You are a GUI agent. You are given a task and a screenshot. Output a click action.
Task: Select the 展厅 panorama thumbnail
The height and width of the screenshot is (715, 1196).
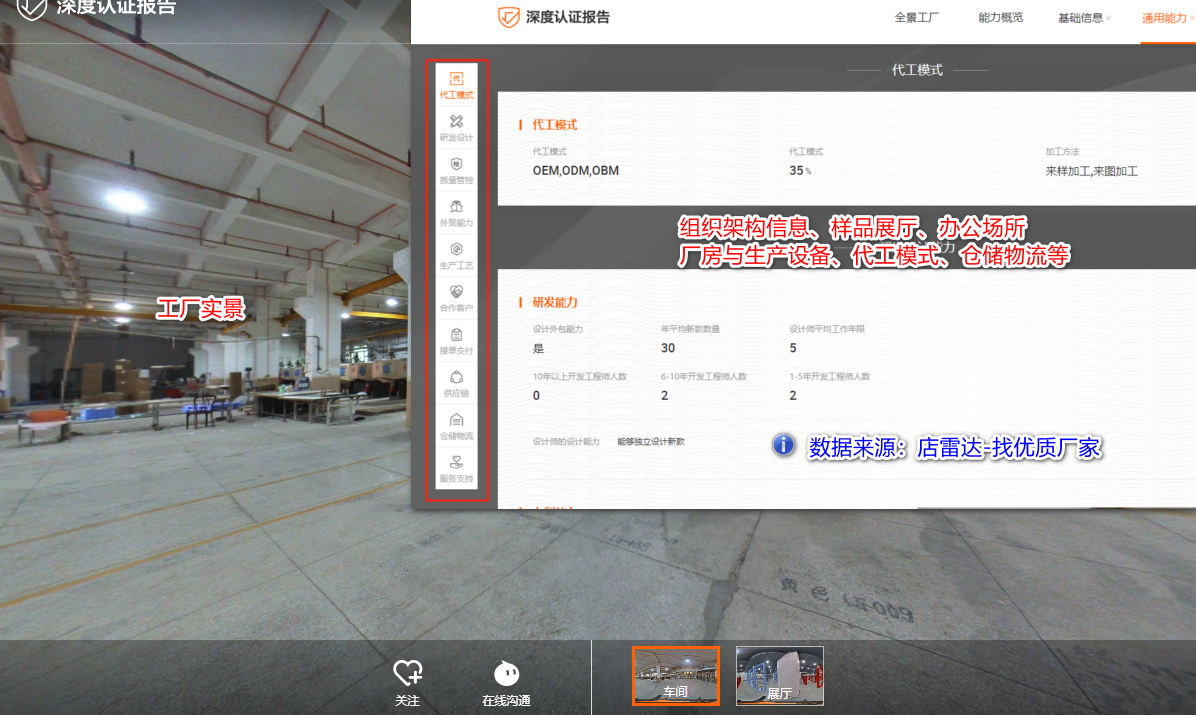point(779,676)
